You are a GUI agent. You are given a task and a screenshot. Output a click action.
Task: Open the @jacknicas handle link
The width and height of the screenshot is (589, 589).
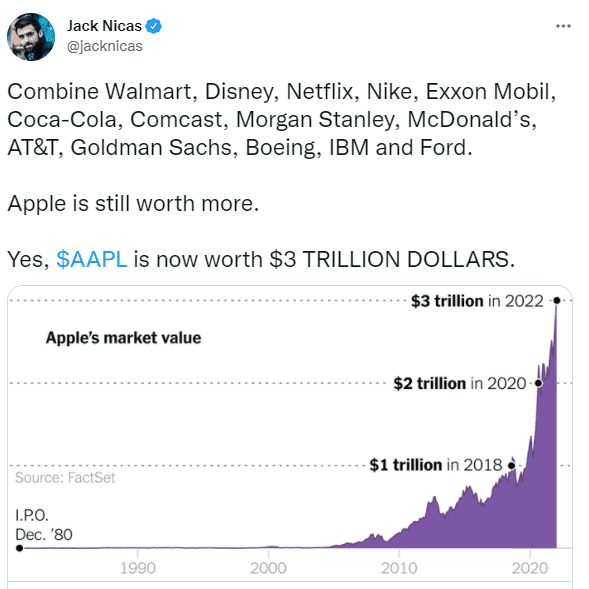point(105,46)
